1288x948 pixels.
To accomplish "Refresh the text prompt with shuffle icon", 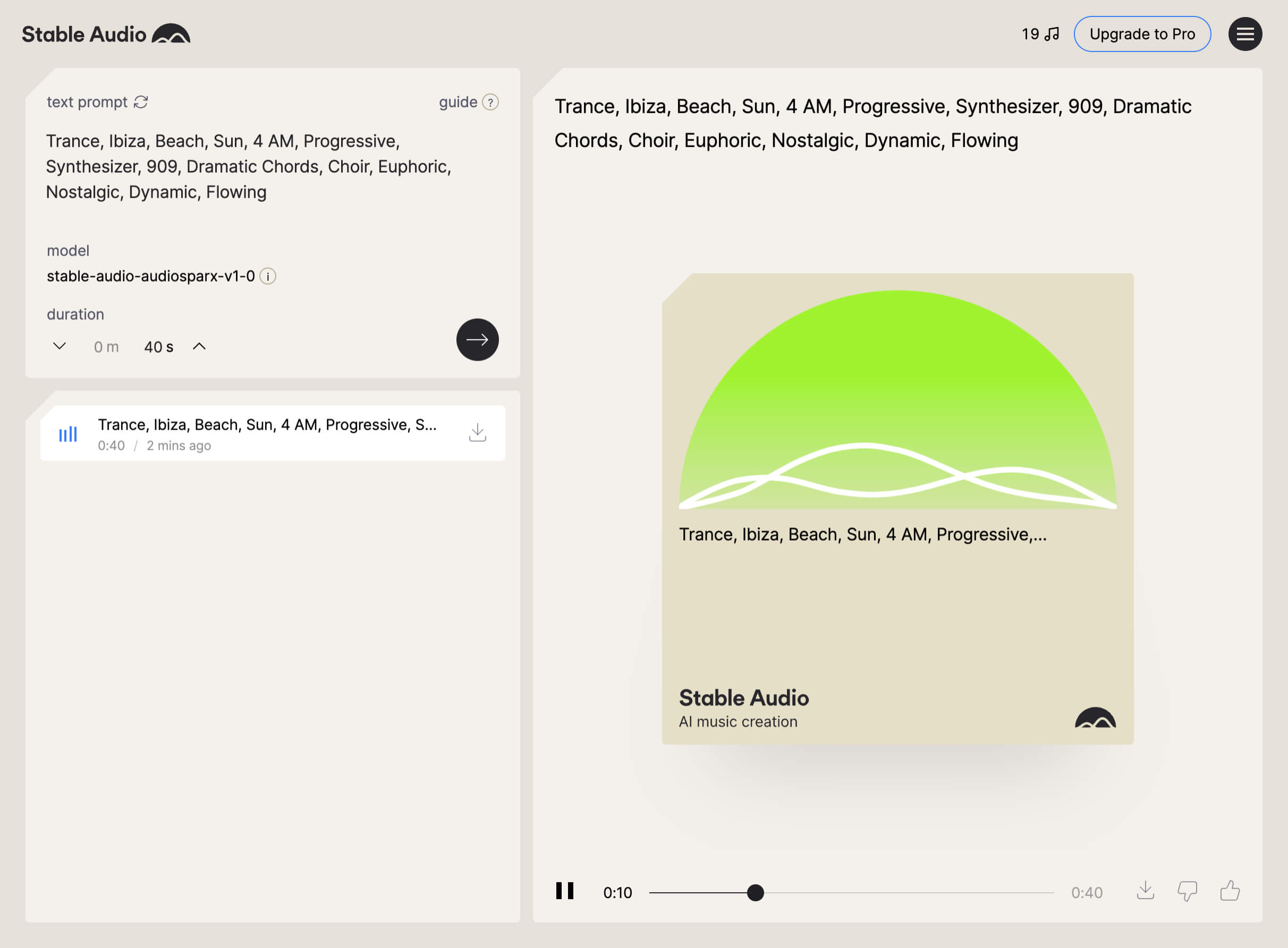I will (141, 102).
